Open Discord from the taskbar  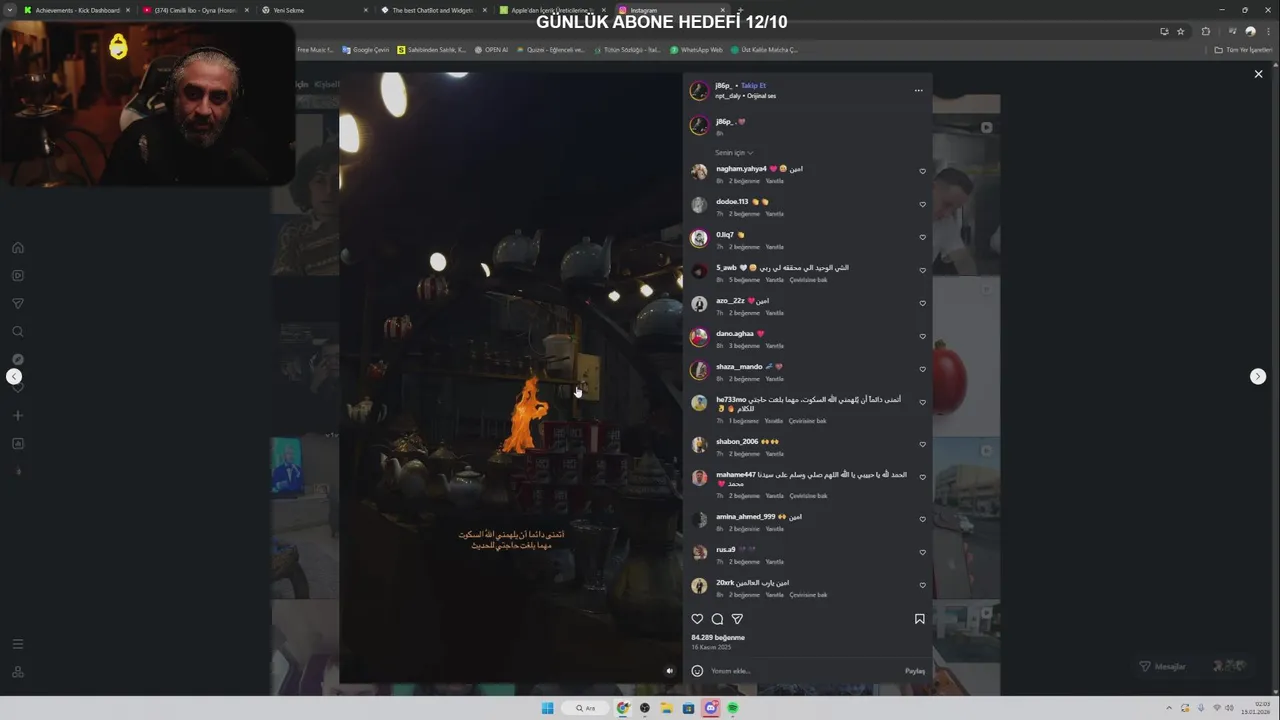pos(711,708)
